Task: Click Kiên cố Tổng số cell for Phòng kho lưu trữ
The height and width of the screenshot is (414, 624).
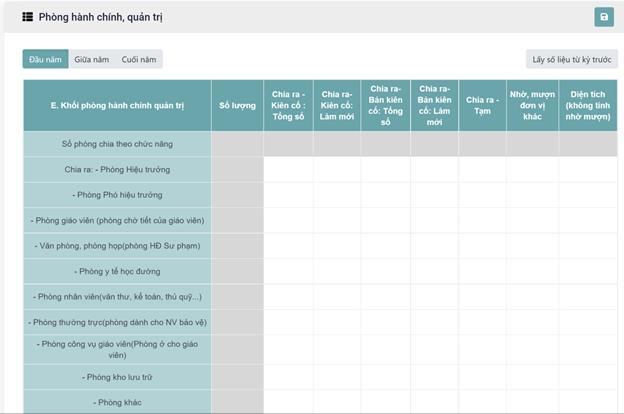Action: click(x=288, y=376)
